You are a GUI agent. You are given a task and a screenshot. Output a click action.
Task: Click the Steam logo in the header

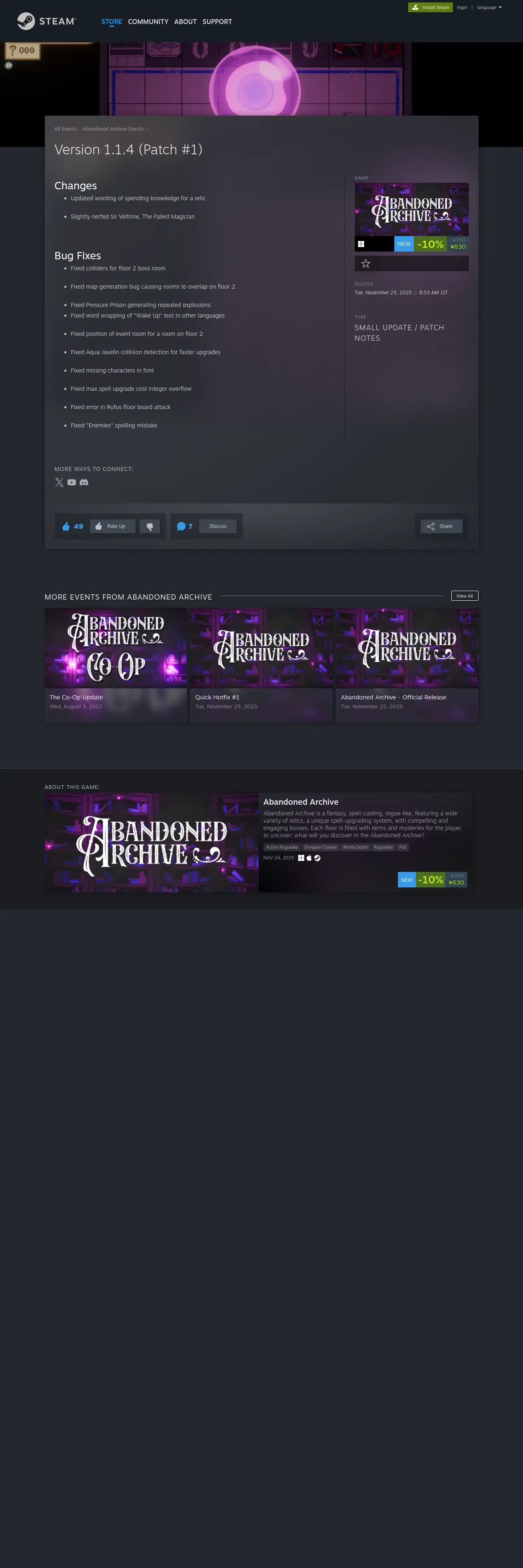click(46, 21)
